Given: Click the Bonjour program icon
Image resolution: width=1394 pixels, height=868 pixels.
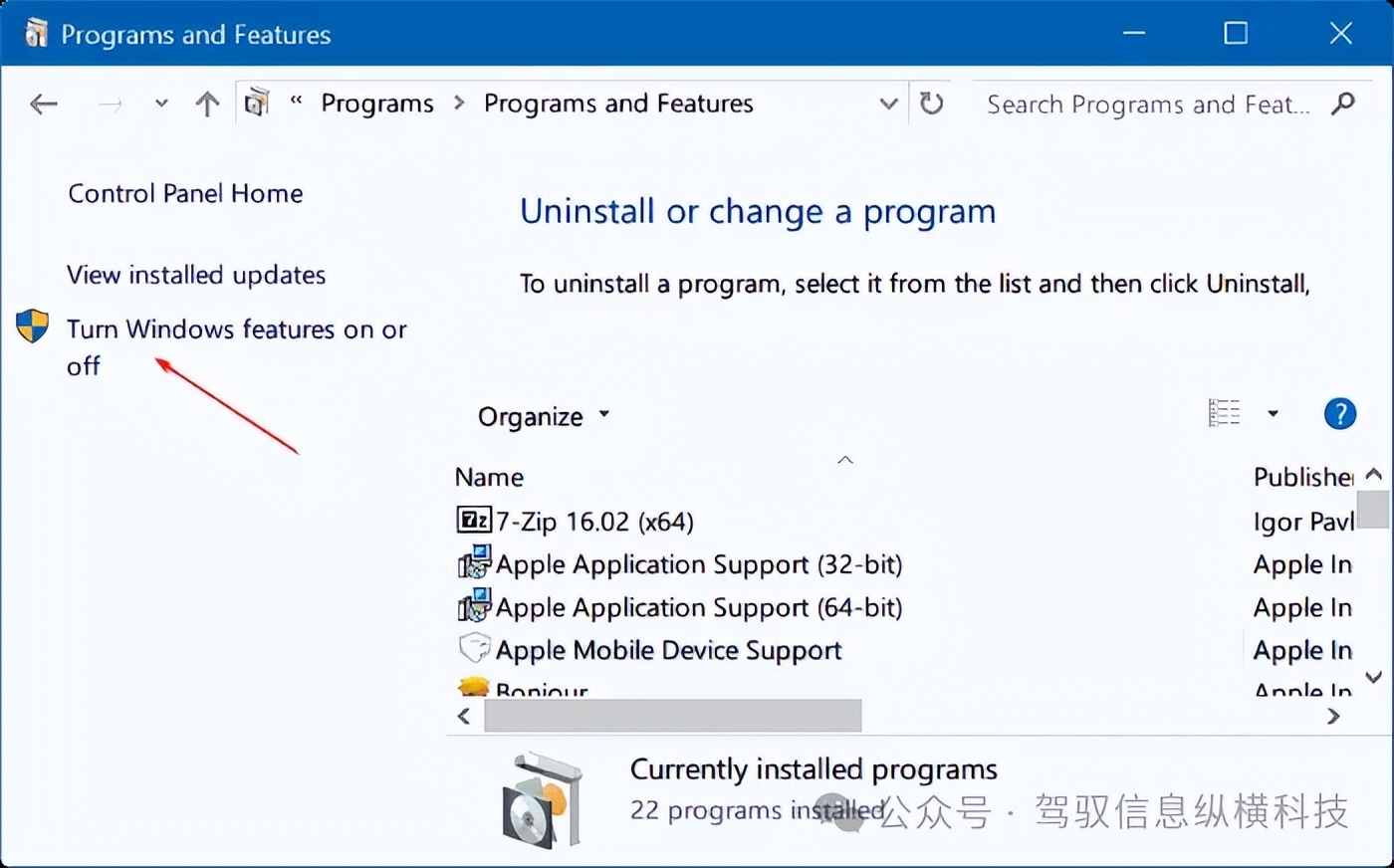Looking at the screenshot, I should [x=474, y=687].
